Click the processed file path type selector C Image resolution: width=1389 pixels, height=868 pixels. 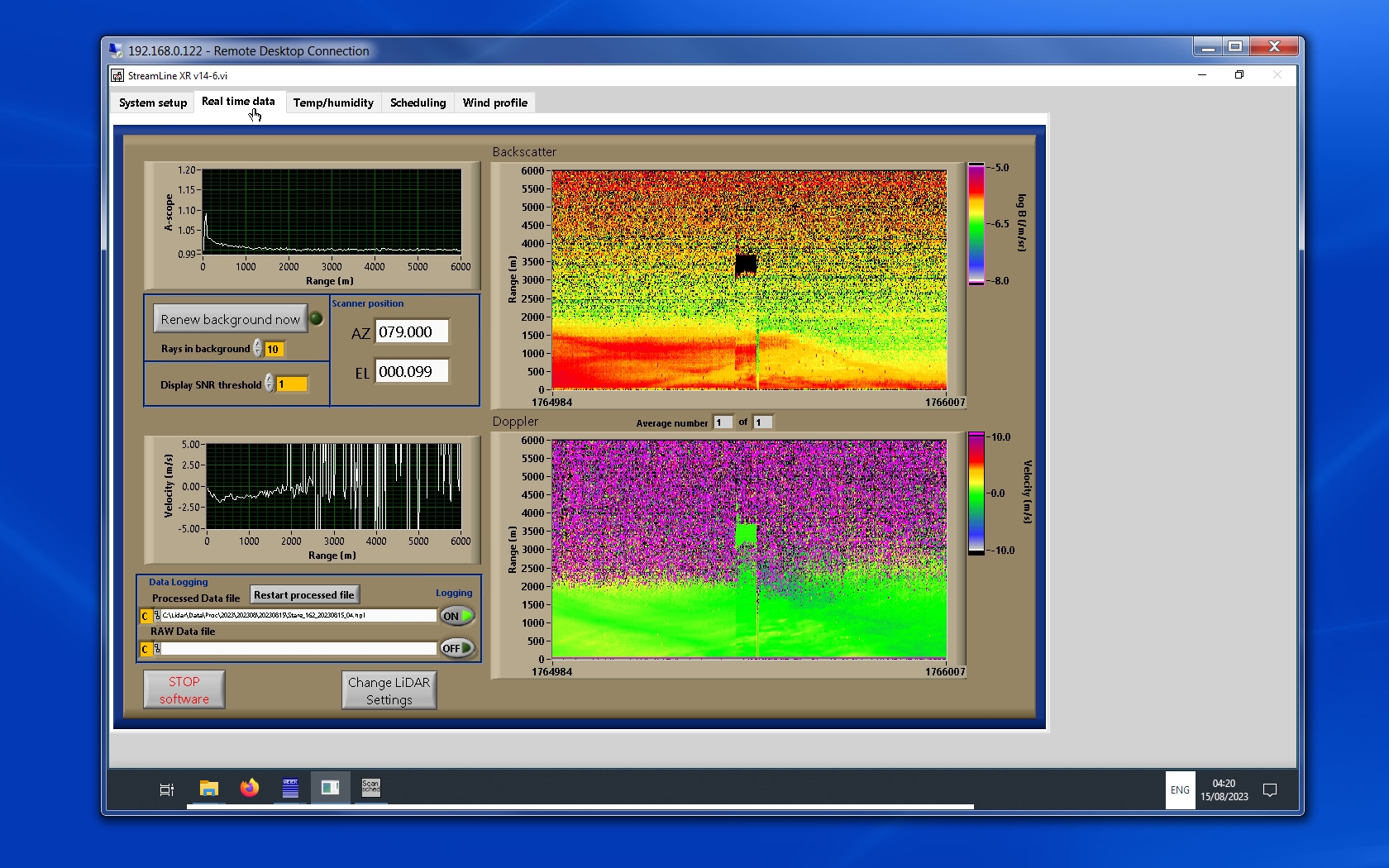coord(146,616)
